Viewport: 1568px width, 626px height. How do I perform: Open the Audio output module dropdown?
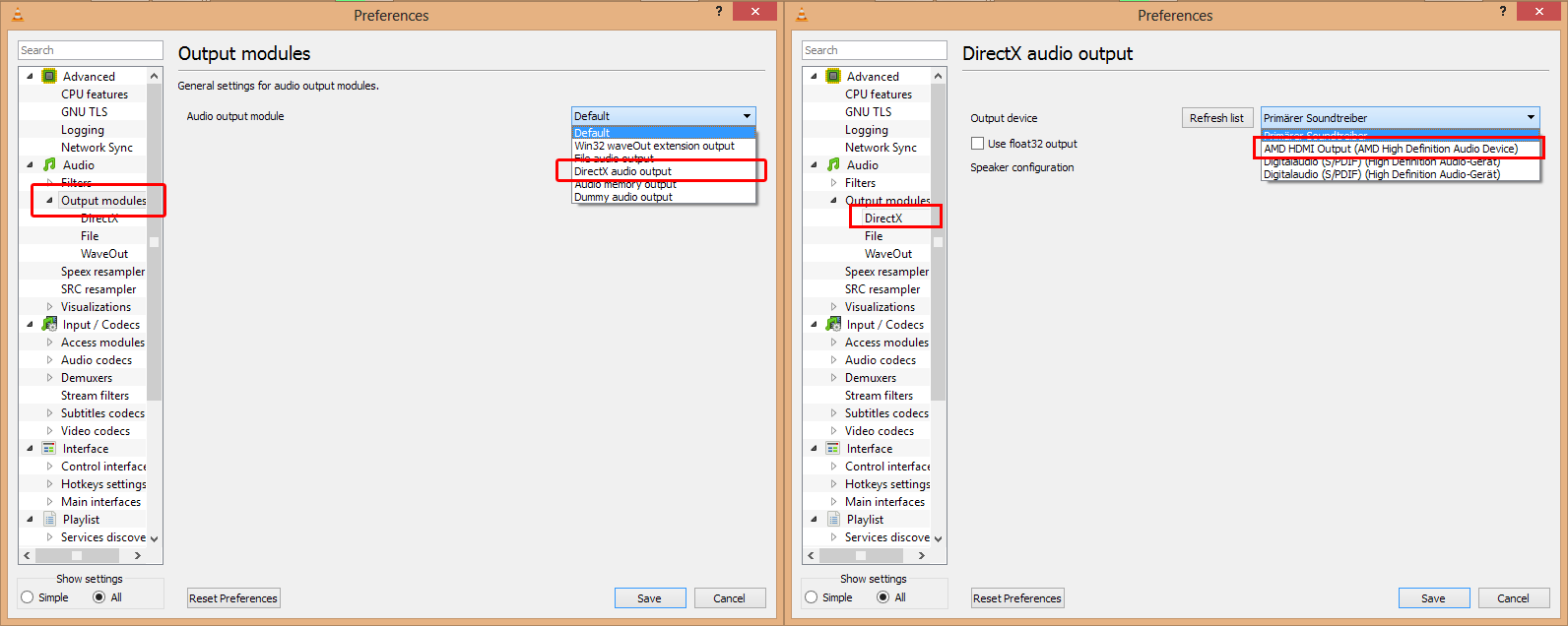coord(663,116)
